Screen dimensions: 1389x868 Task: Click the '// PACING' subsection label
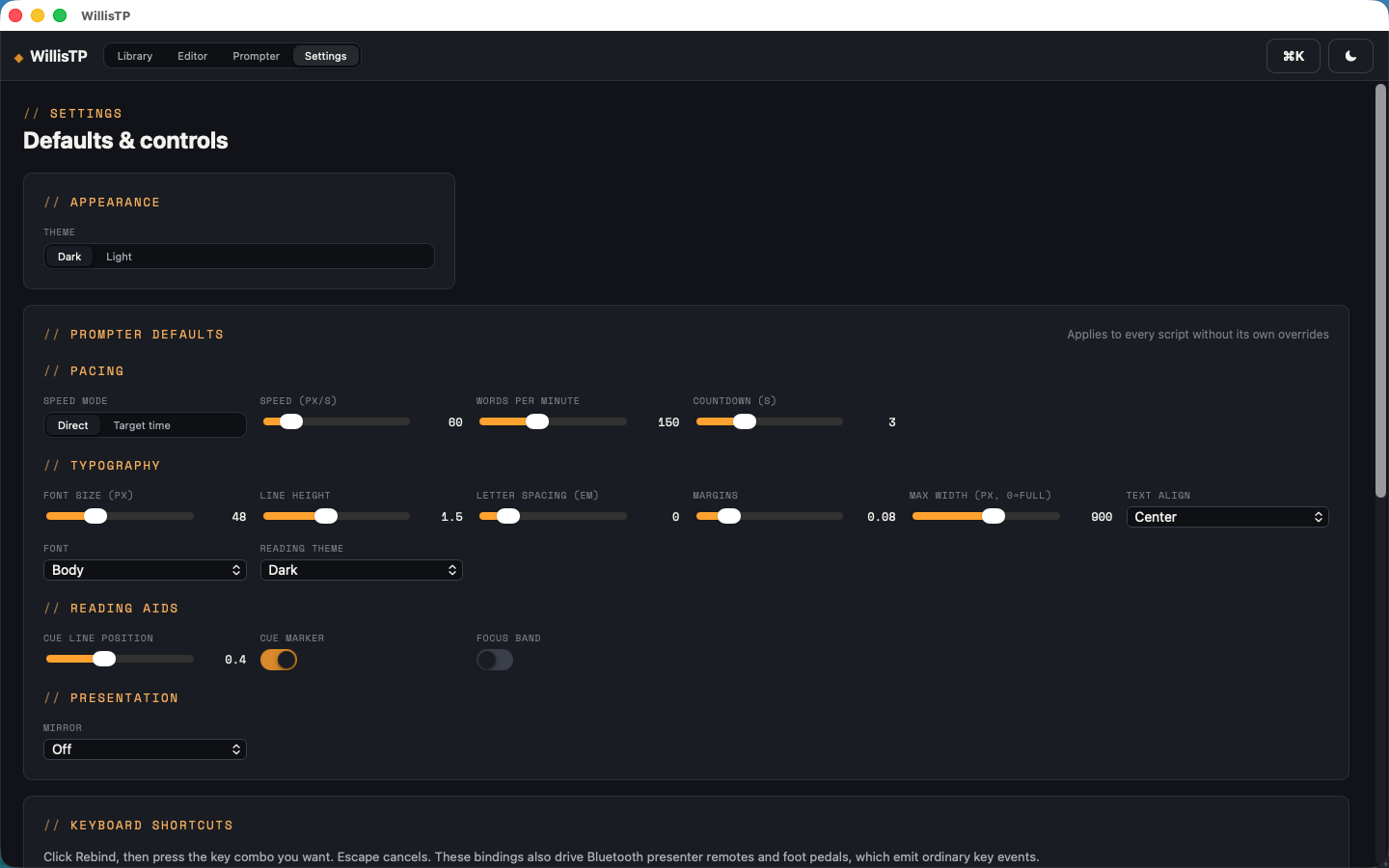click(84, 371)
